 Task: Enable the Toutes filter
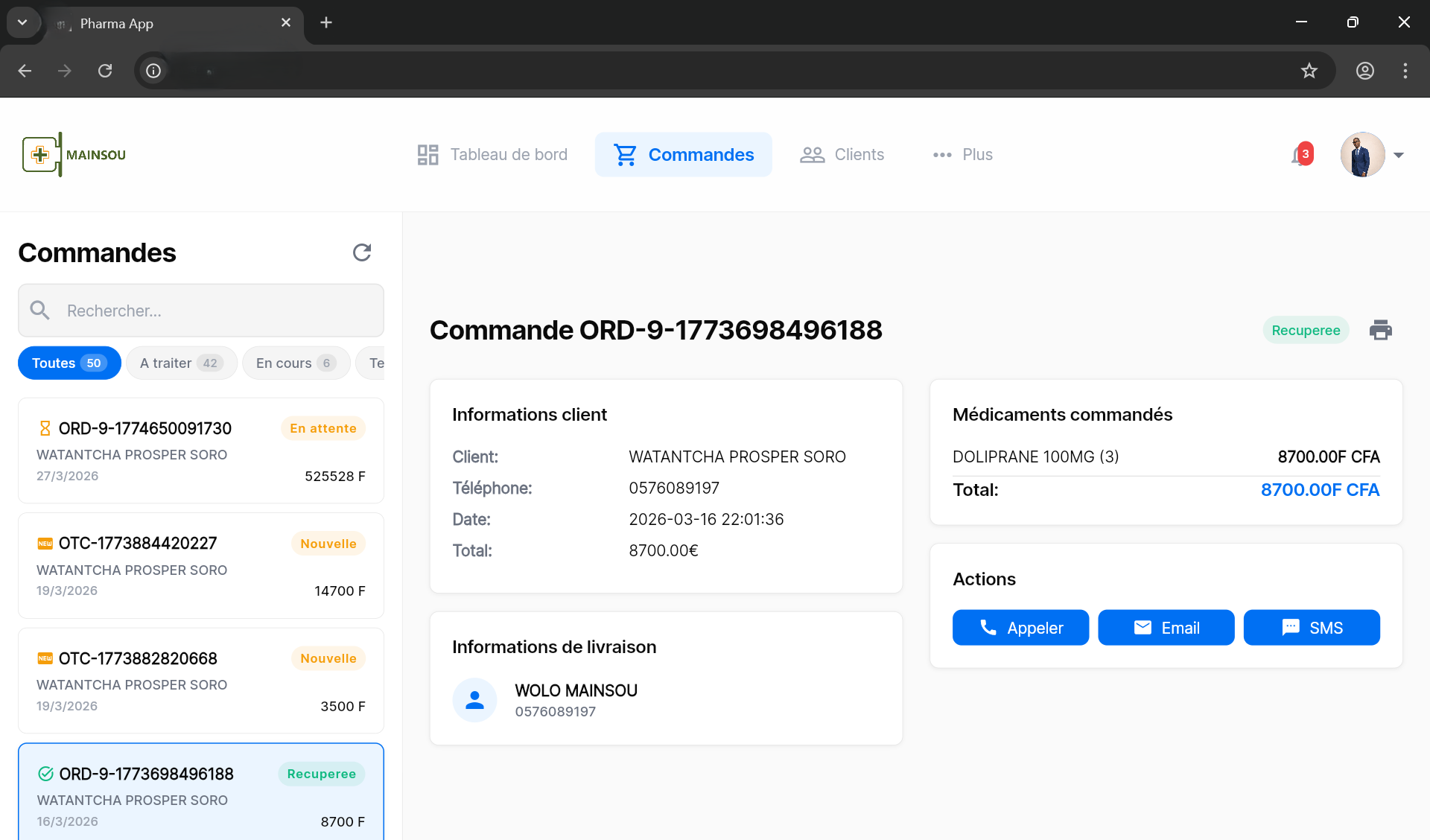click(x=69, y=363)
